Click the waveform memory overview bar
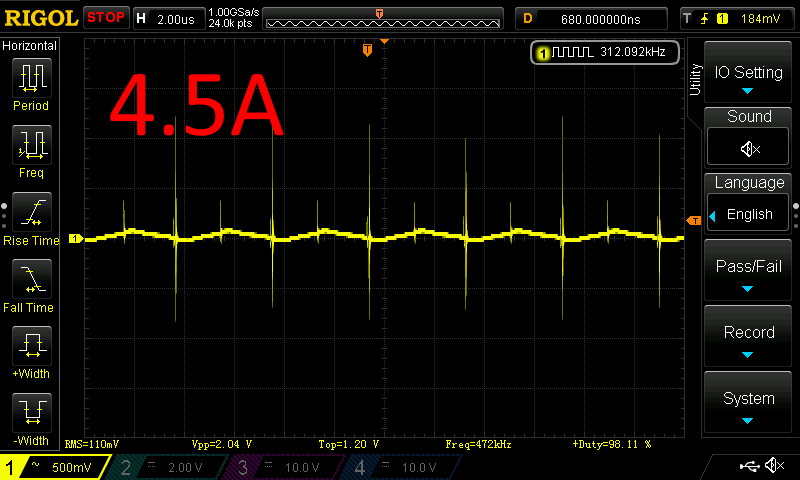Screen dimensions: 800x480 383,19
